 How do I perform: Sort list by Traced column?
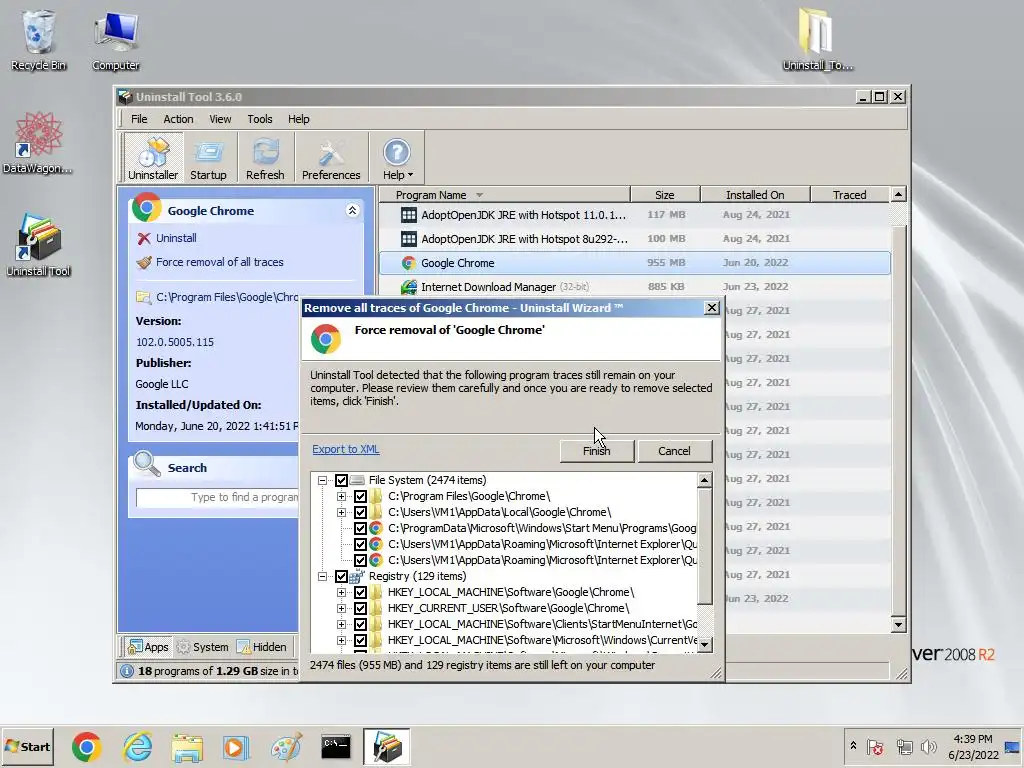click(850, 195)
